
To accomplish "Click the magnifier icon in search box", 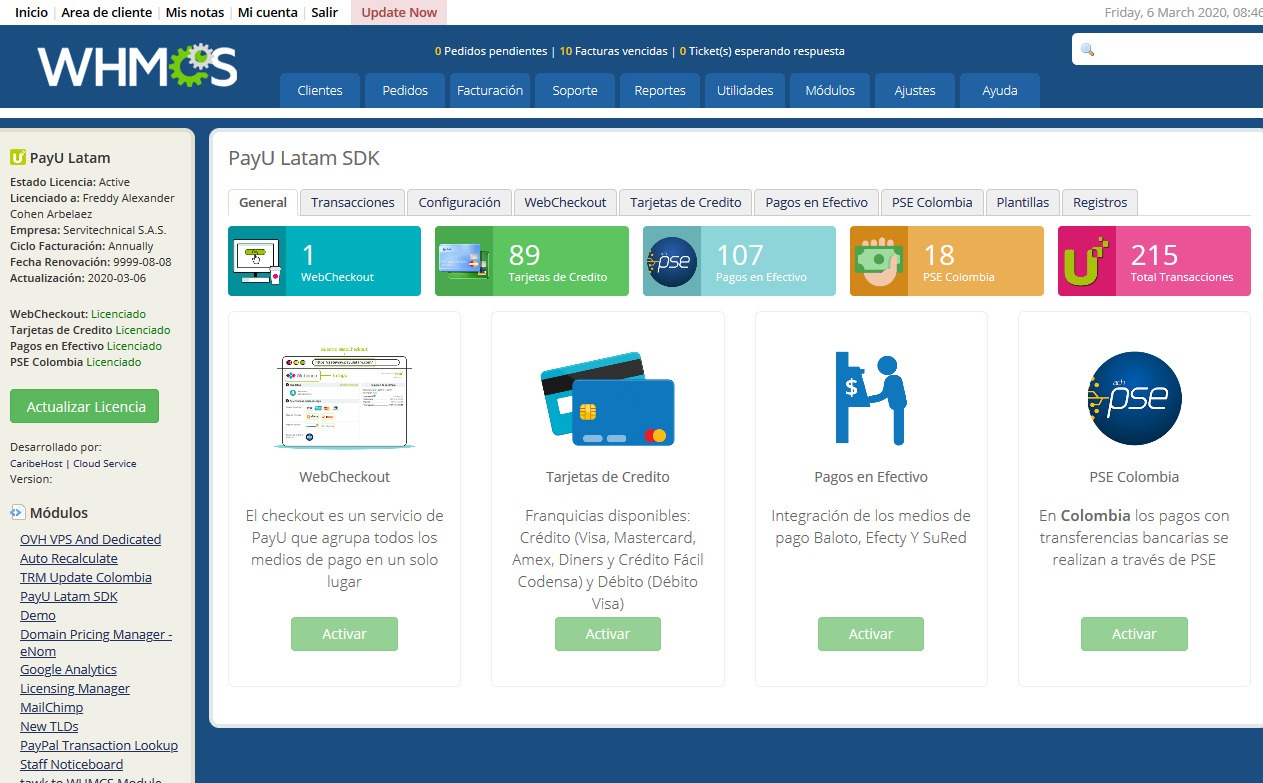I will click(1088, 49).
